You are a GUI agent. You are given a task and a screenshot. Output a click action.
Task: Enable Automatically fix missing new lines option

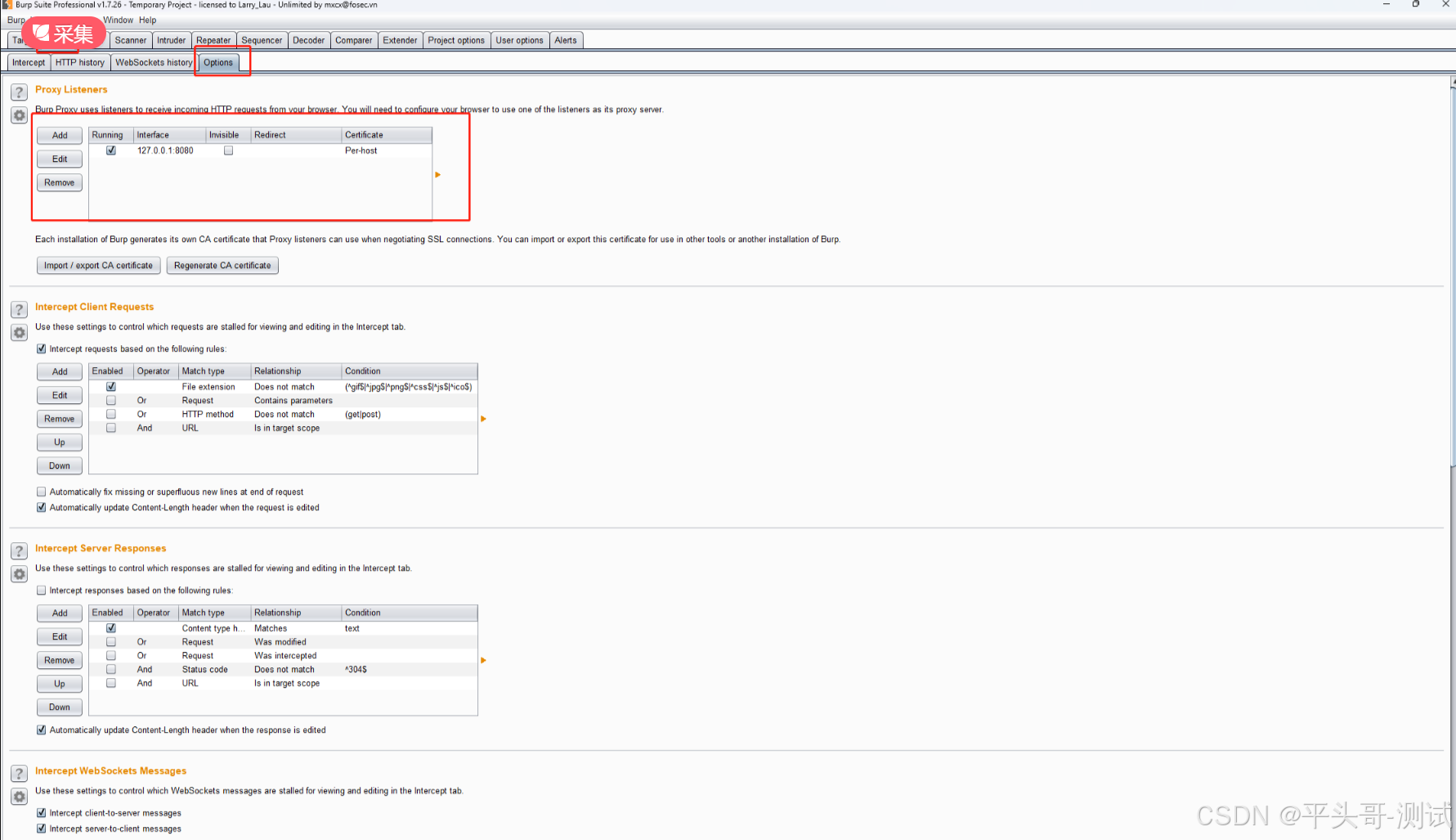tap(41, 492)
